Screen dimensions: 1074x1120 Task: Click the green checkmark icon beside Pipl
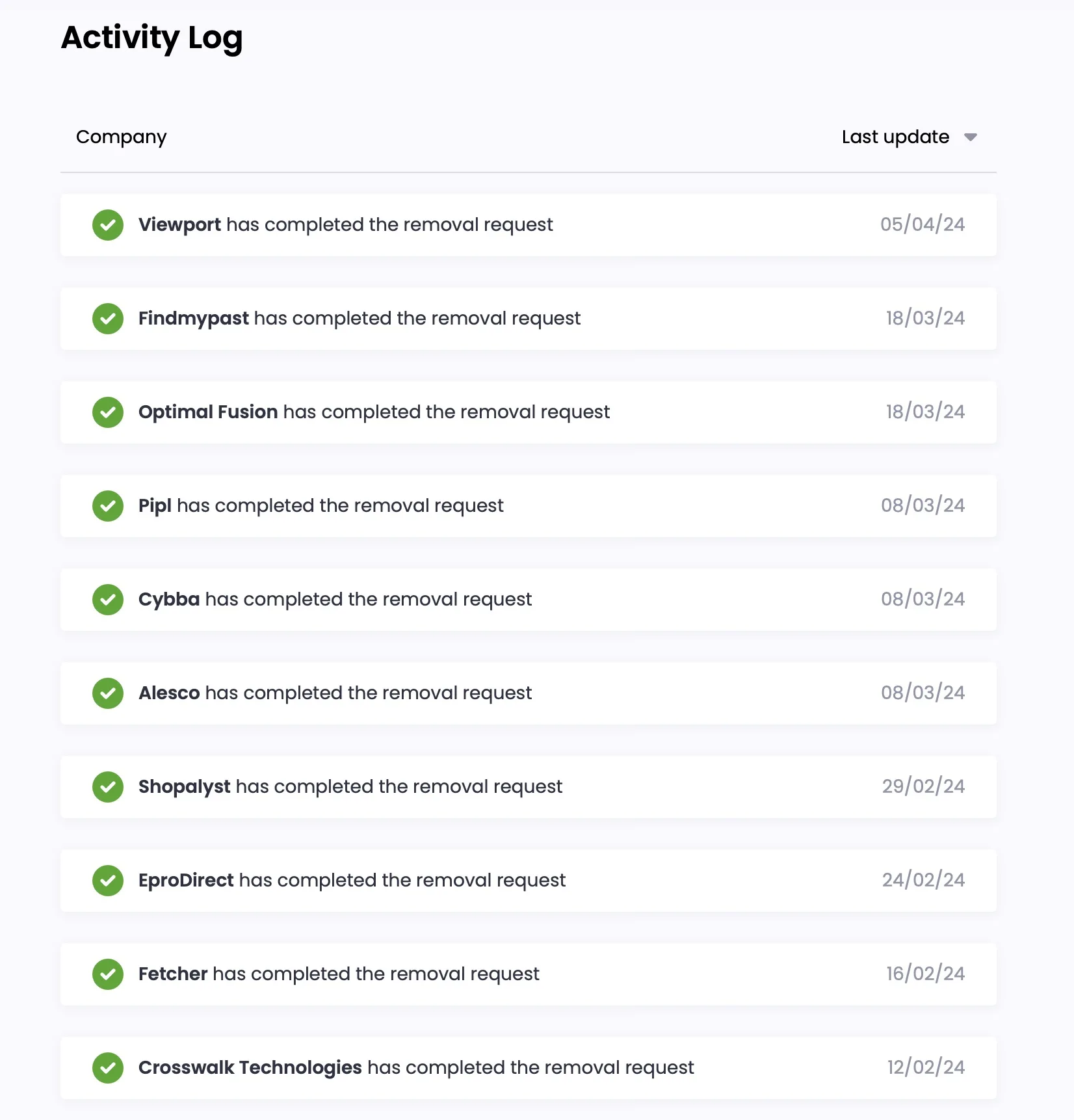coord(108,506)
